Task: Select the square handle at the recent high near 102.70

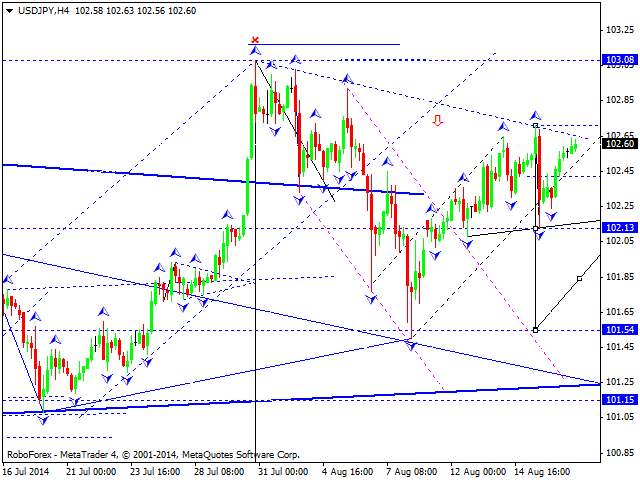Action: [536, 125]
